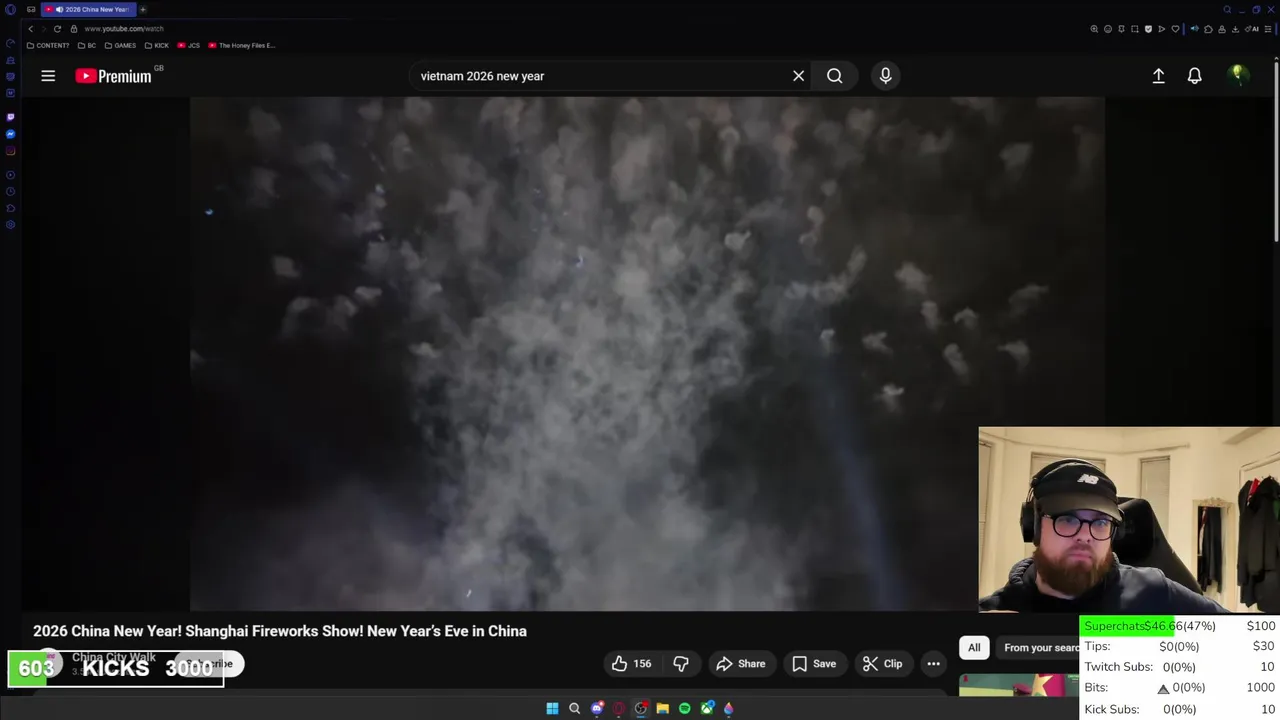Click the fireworks video player
Viewport: 1280px width, 720px height.
click(647, 353)
